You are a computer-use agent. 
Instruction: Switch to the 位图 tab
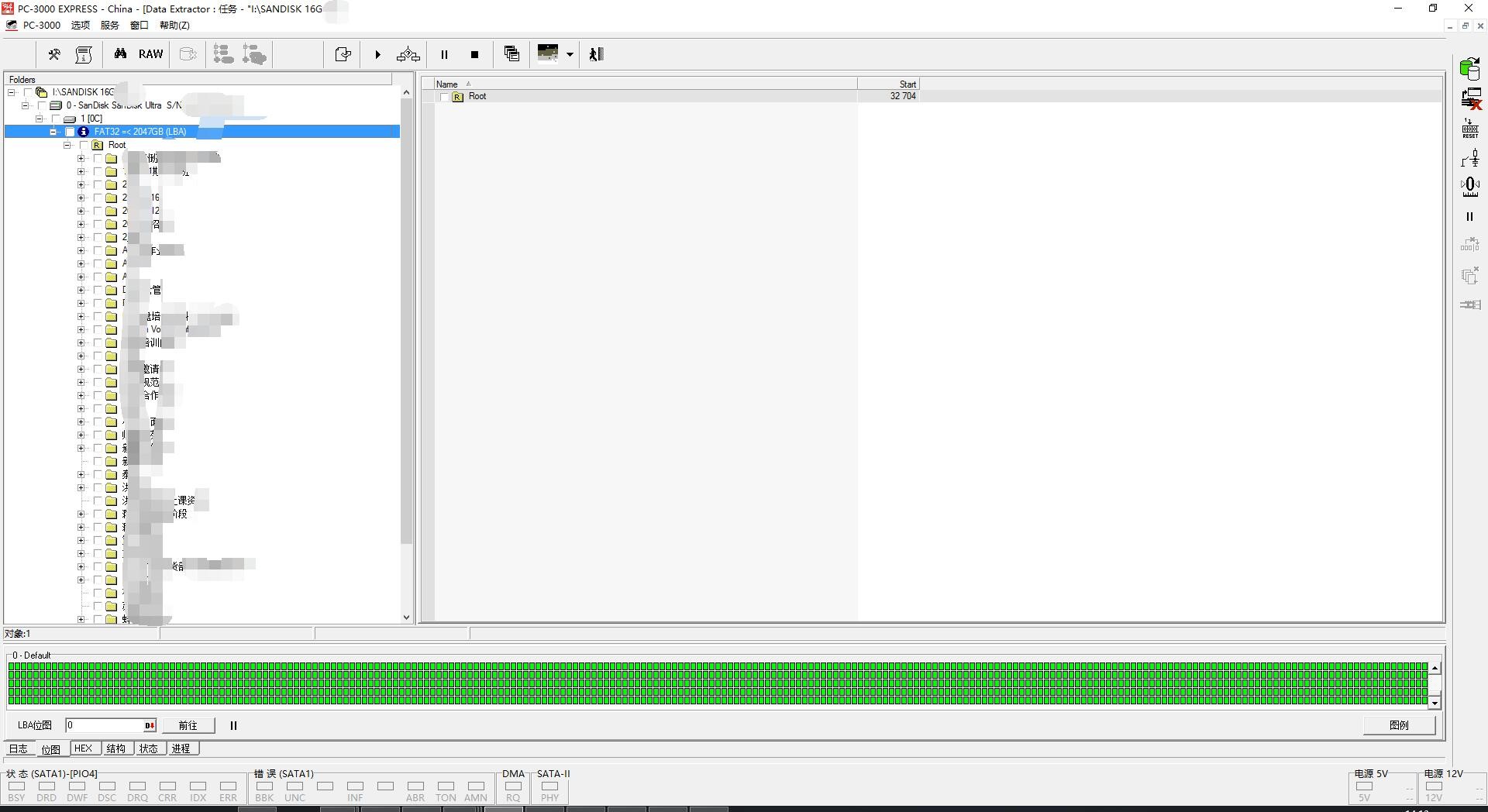[51, 749]
